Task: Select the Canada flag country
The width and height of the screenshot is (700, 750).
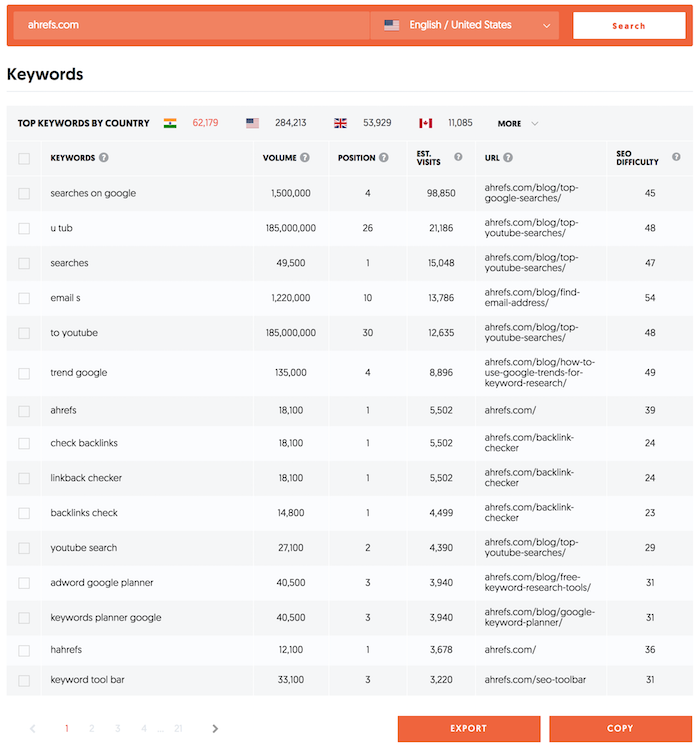Action: tap(425, 123)
